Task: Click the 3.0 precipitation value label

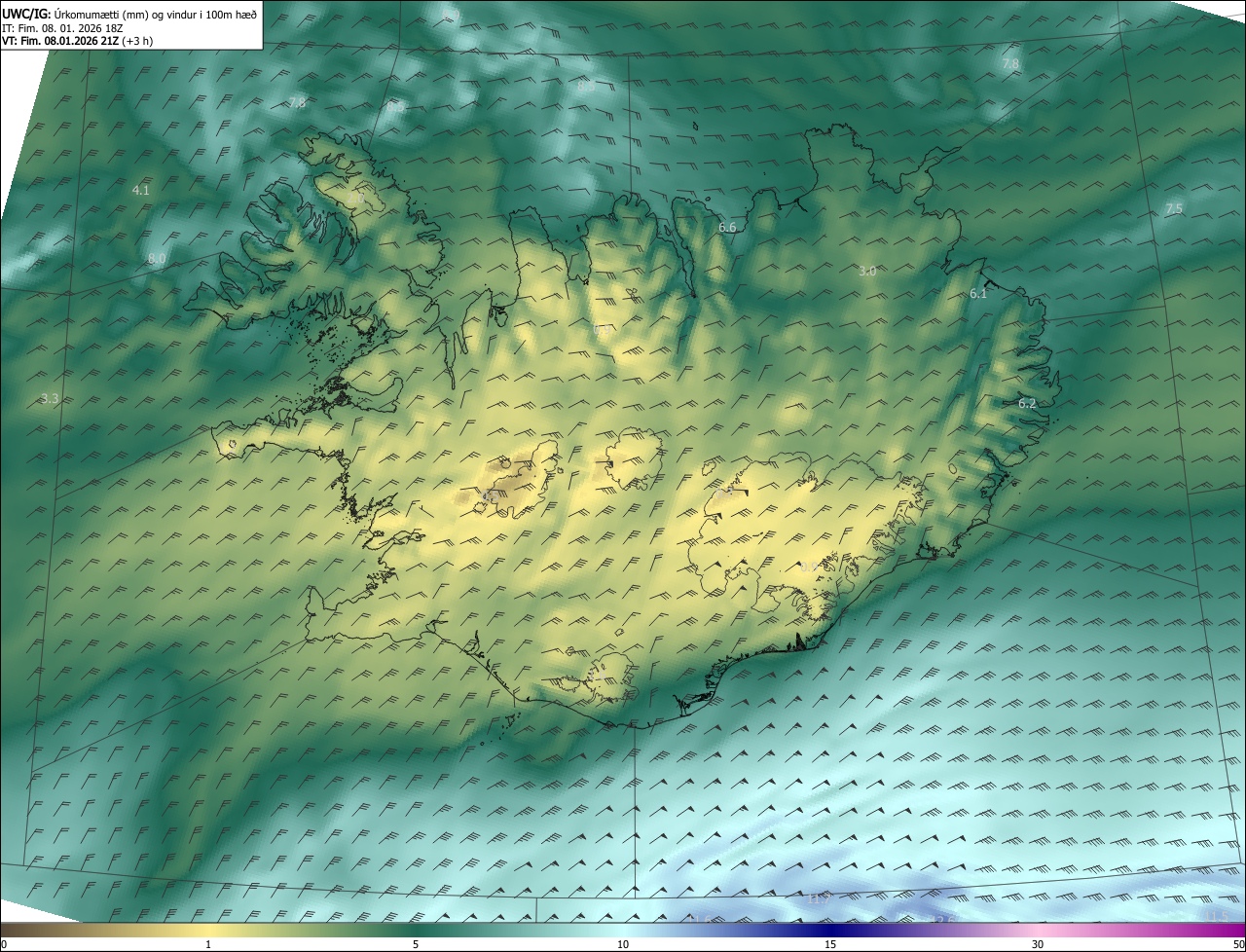Action: 867,272
